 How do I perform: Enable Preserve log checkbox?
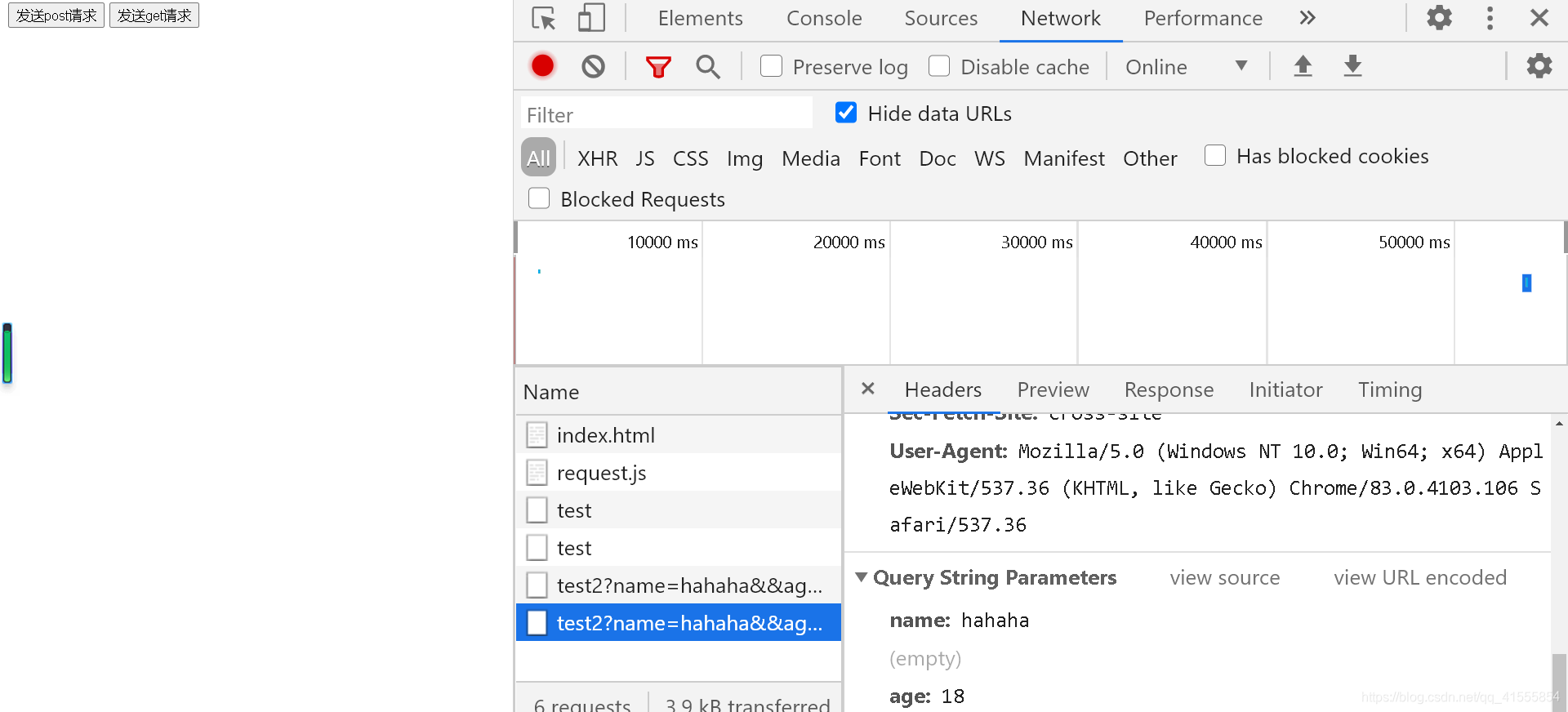point(771,65)
